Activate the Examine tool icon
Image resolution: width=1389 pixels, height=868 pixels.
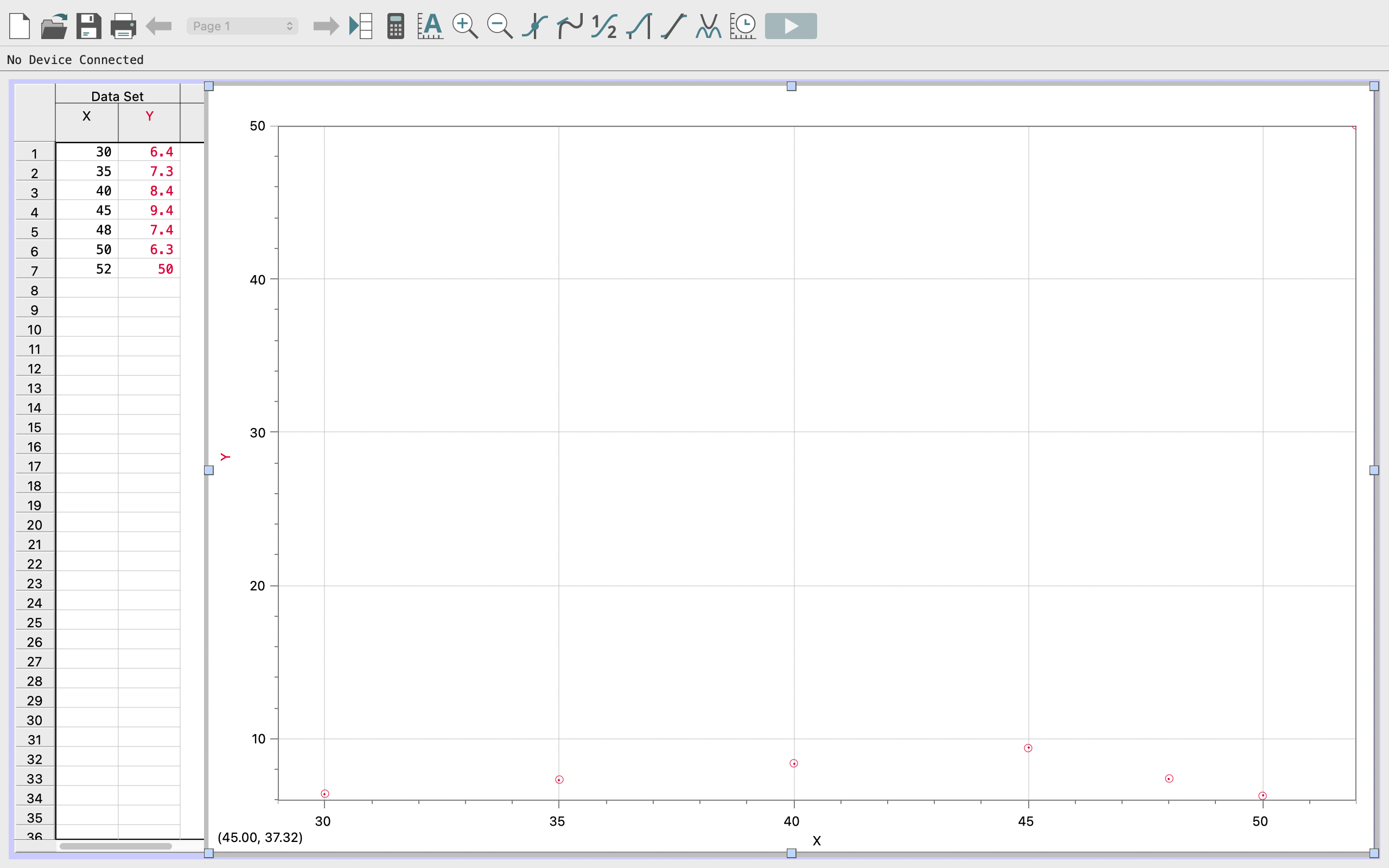tap(534, 26)
